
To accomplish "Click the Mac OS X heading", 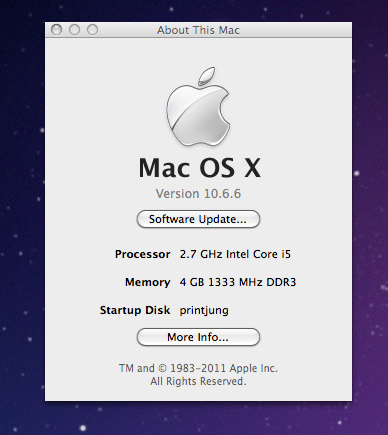I will [x=199, y=168].
